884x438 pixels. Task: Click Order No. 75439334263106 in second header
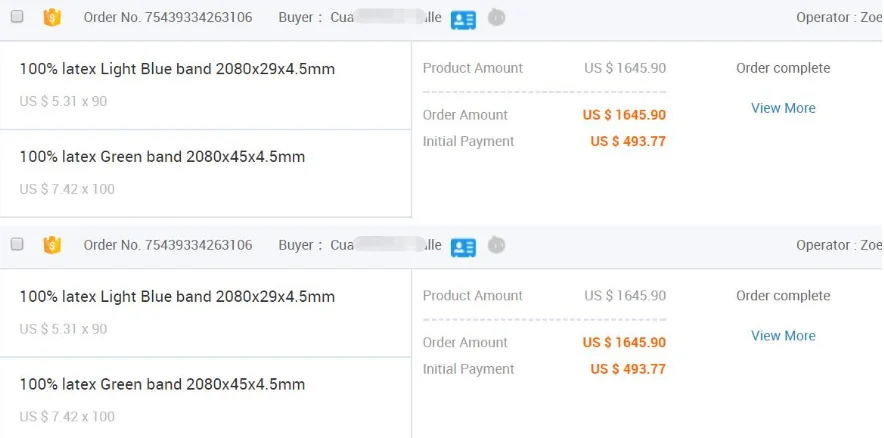(168, 245)
